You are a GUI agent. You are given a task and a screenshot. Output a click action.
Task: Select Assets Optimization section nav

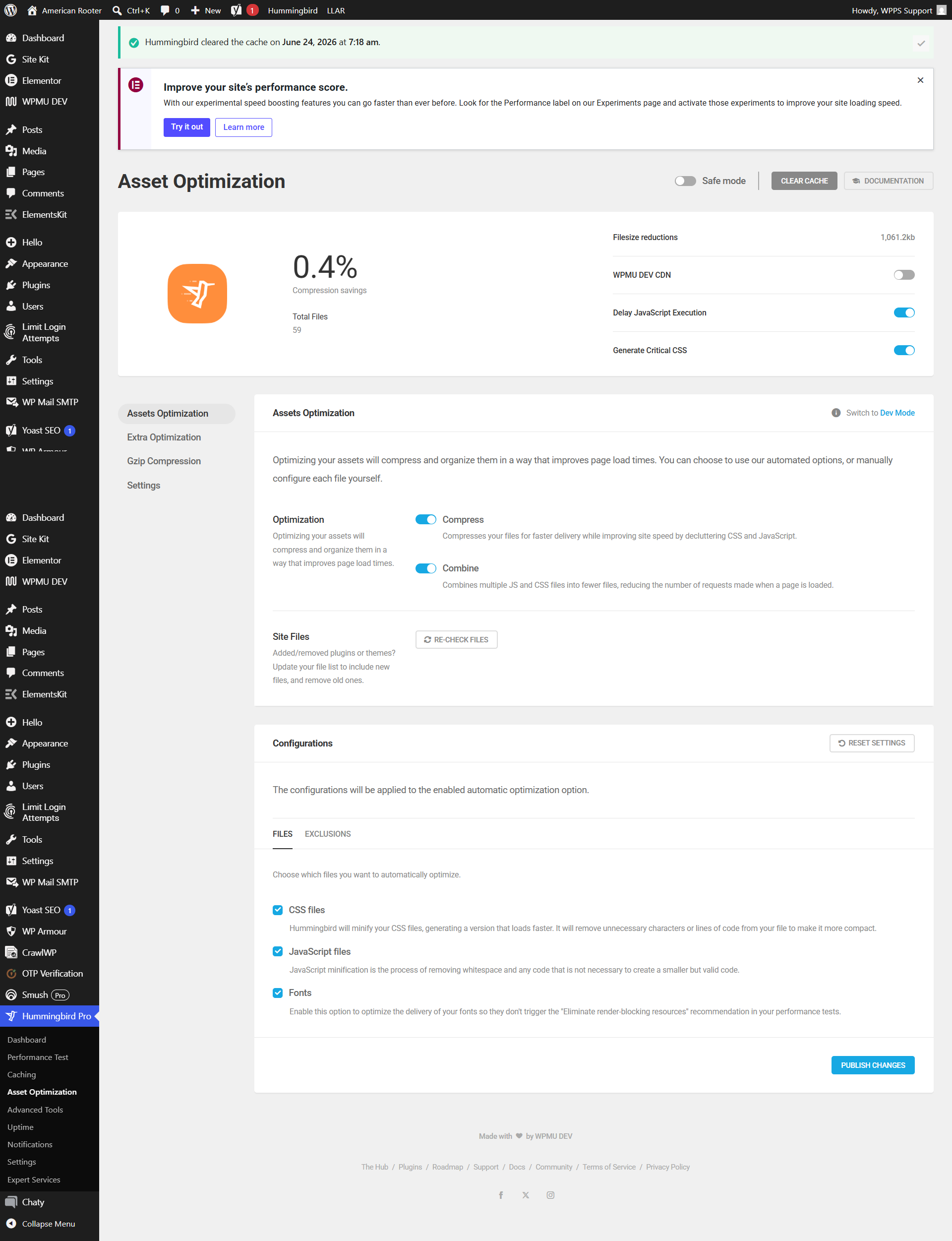[176, 413]
